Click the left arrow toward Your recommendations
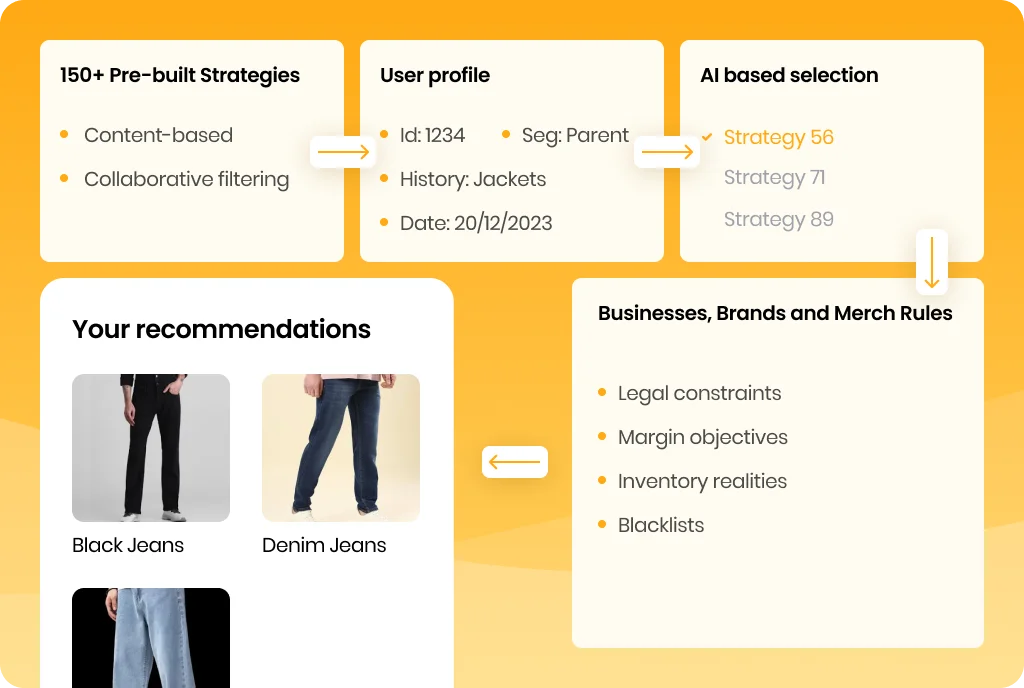Image resolution: width=1024 pixels, height=688 pixels. coord(515,462)
